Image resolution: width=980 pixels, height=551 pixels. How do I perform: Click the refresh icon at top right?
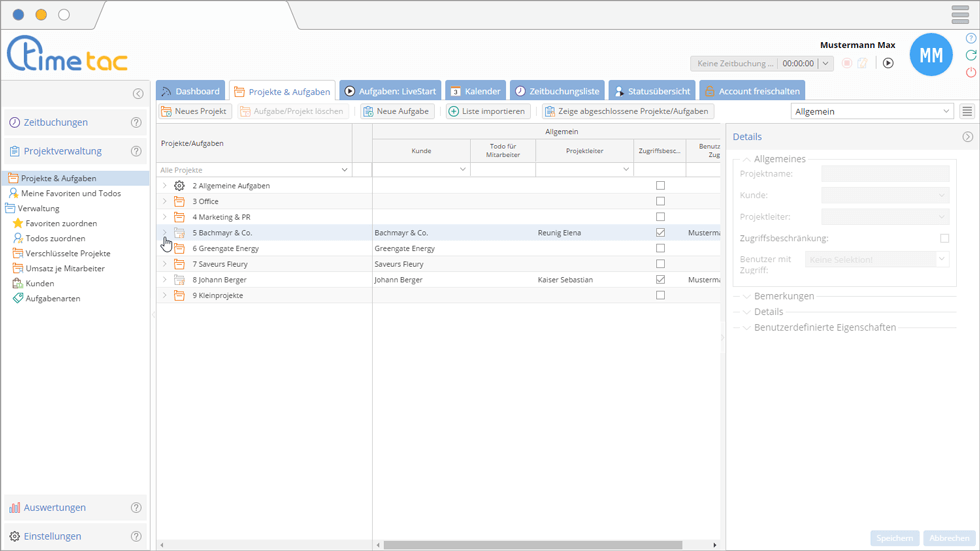971,56
